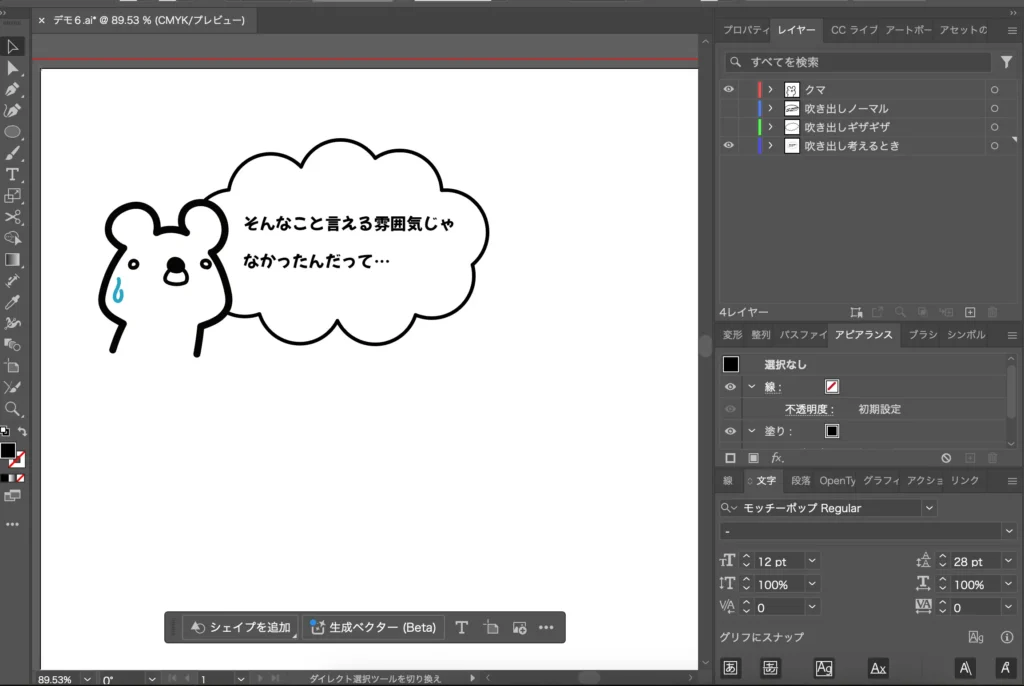
Task: Toggle the 塗り visibility in the Appearance panel
Action: coord(730,431)
